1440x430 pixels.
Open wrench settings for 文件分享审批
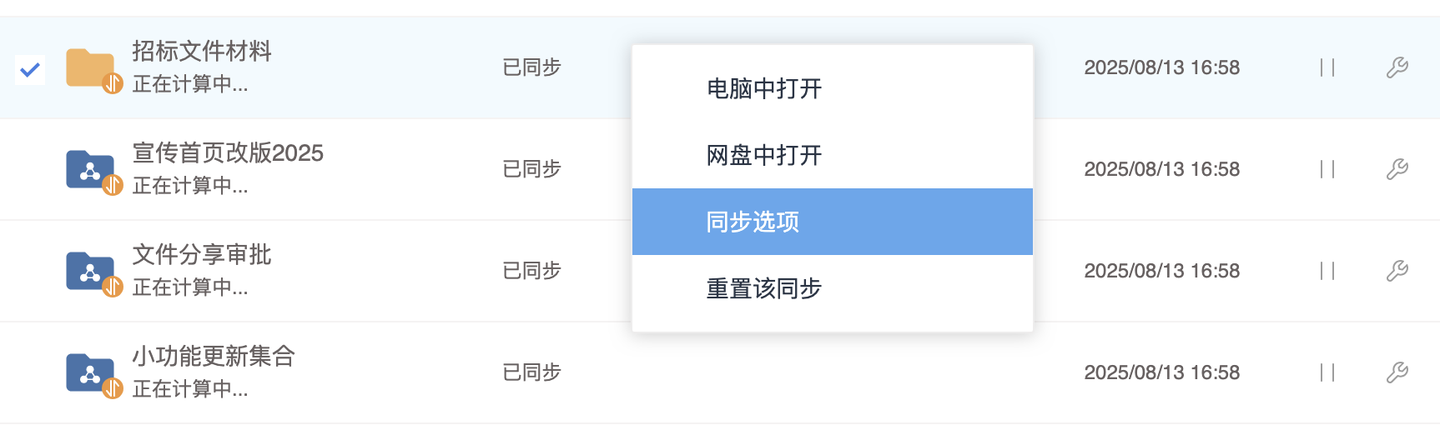[x=1397, y=270]
